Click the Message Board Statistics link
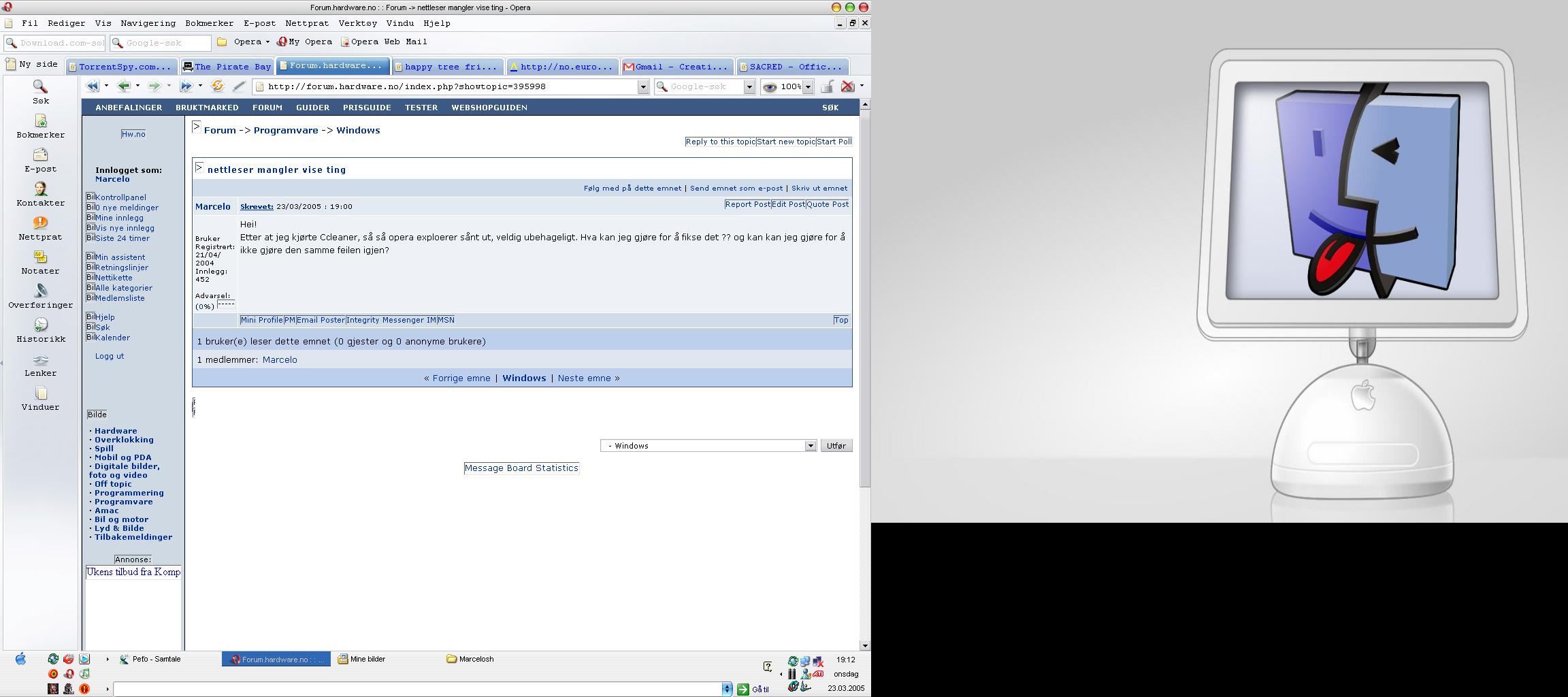Screen dimensions: 1568x697 (521, 468)
